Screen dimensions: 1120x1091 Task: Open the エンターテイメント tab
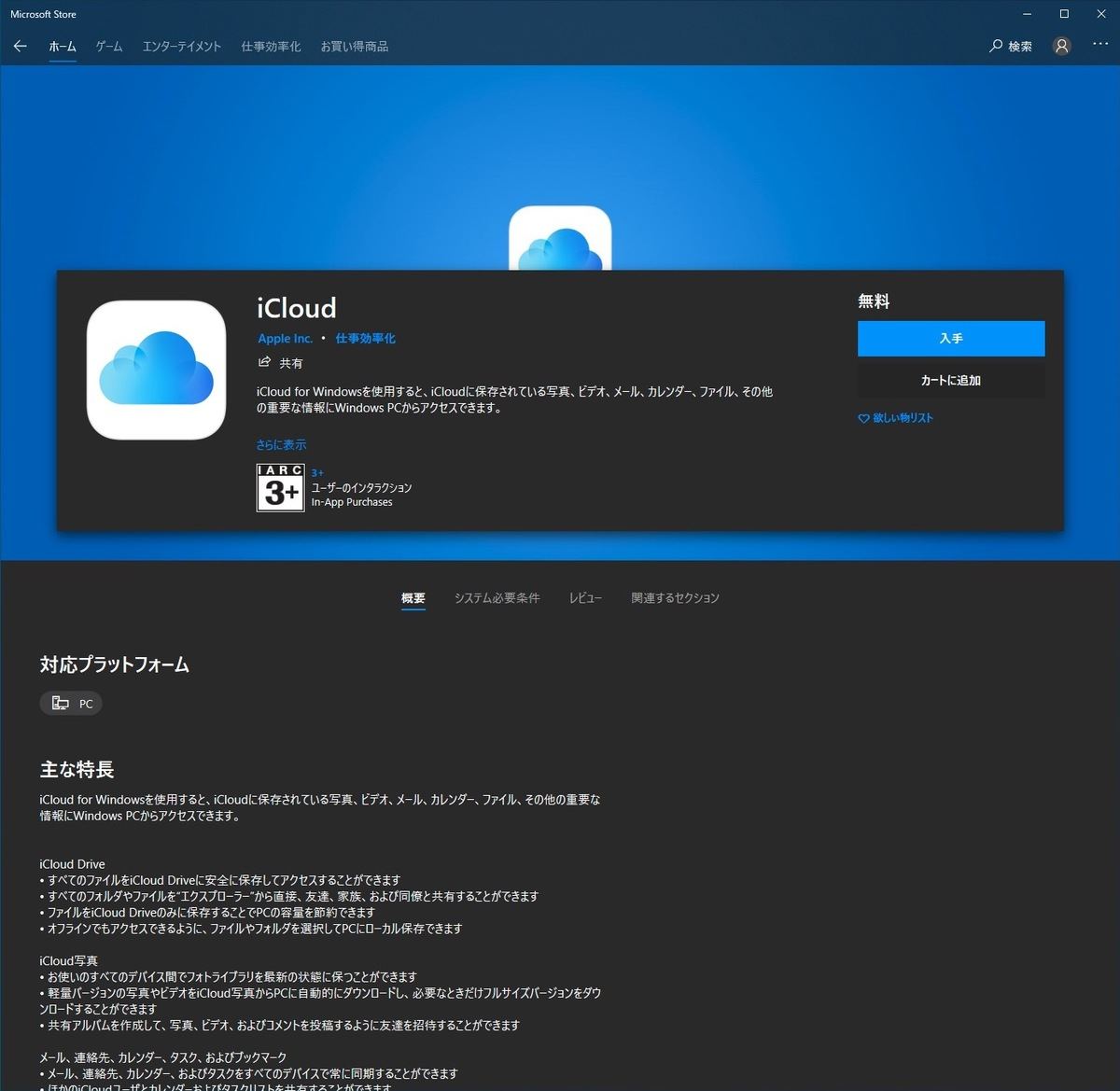point(182,46)
